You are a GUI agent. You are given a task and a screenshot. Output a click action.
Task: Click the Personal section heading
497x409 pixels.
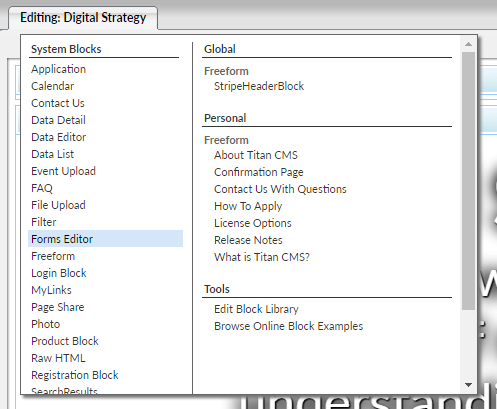pos(225,118)
